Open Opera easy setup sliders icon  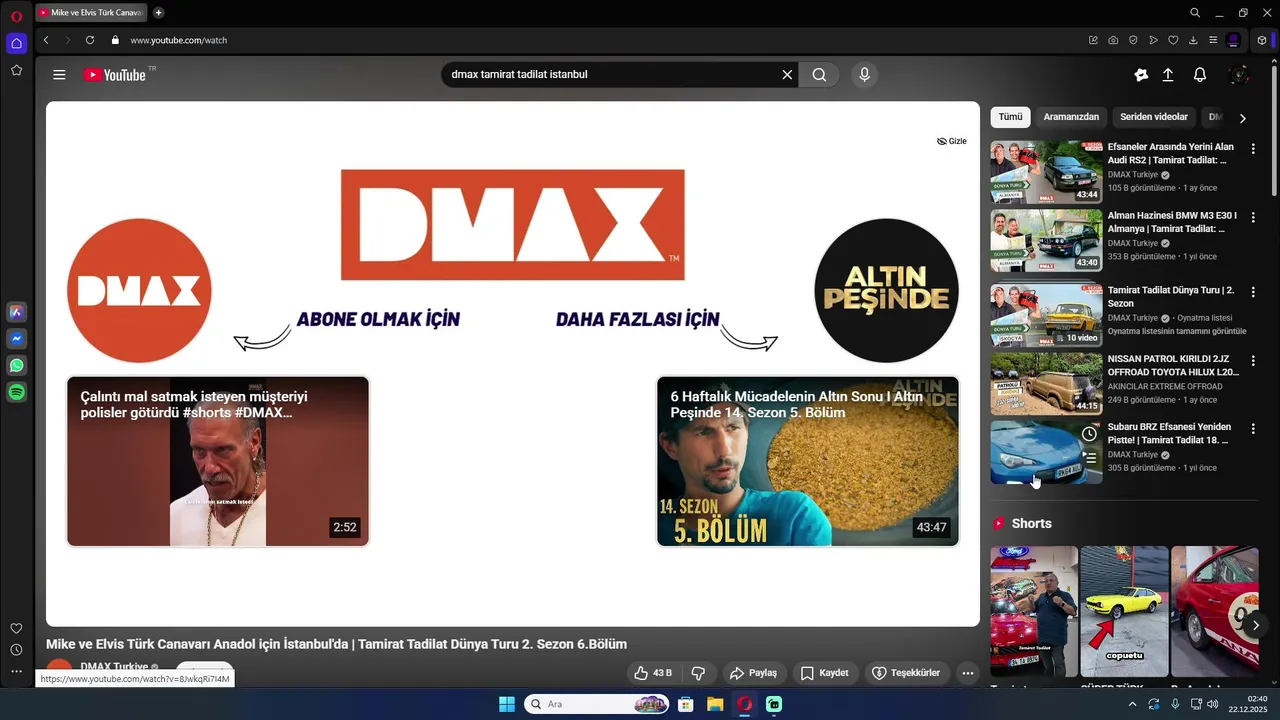click(1213, 40)
